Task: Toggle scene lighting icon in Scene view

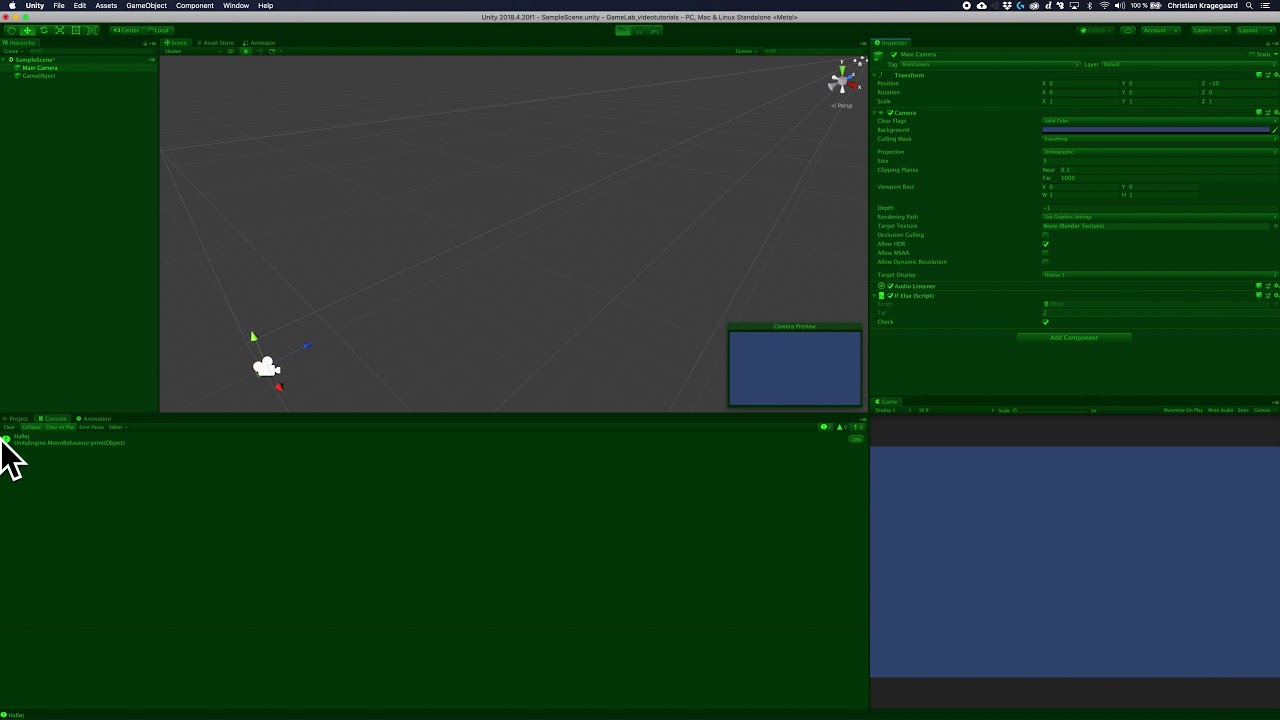Action: click(246, 51)
